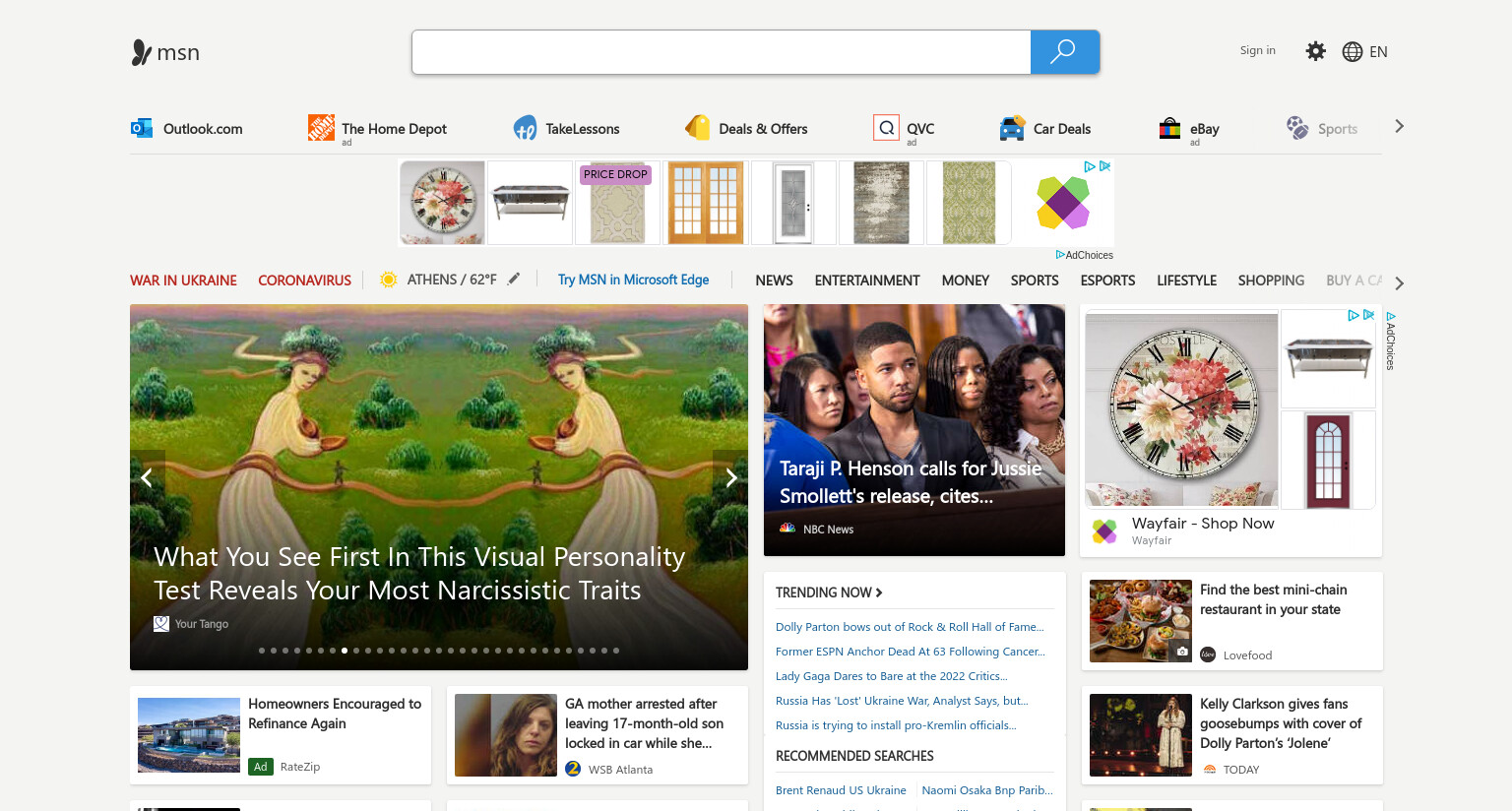Open Homeowners Refinance ad thumbnail
The width and height of the screenshot is (1512, 811).
[189, 735]
